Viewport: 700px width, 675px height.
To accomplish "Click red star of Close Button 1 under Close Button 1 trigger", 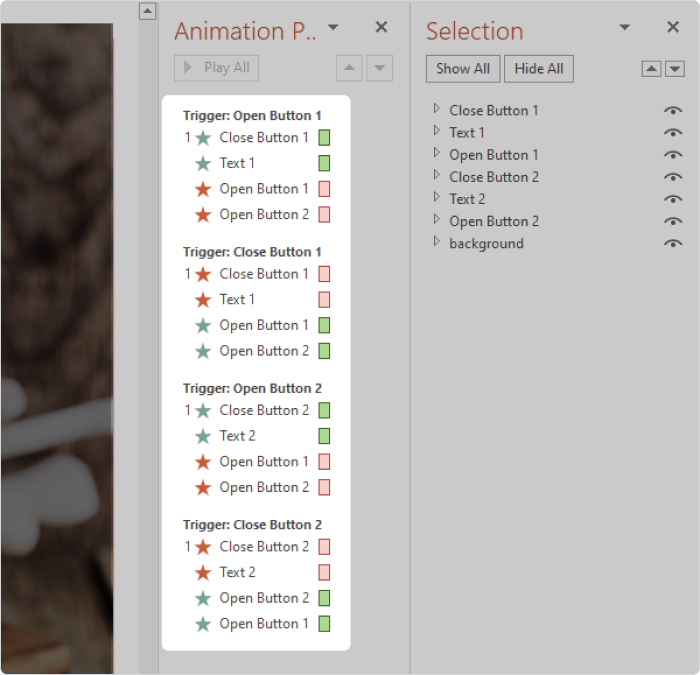I will (203, 274).
